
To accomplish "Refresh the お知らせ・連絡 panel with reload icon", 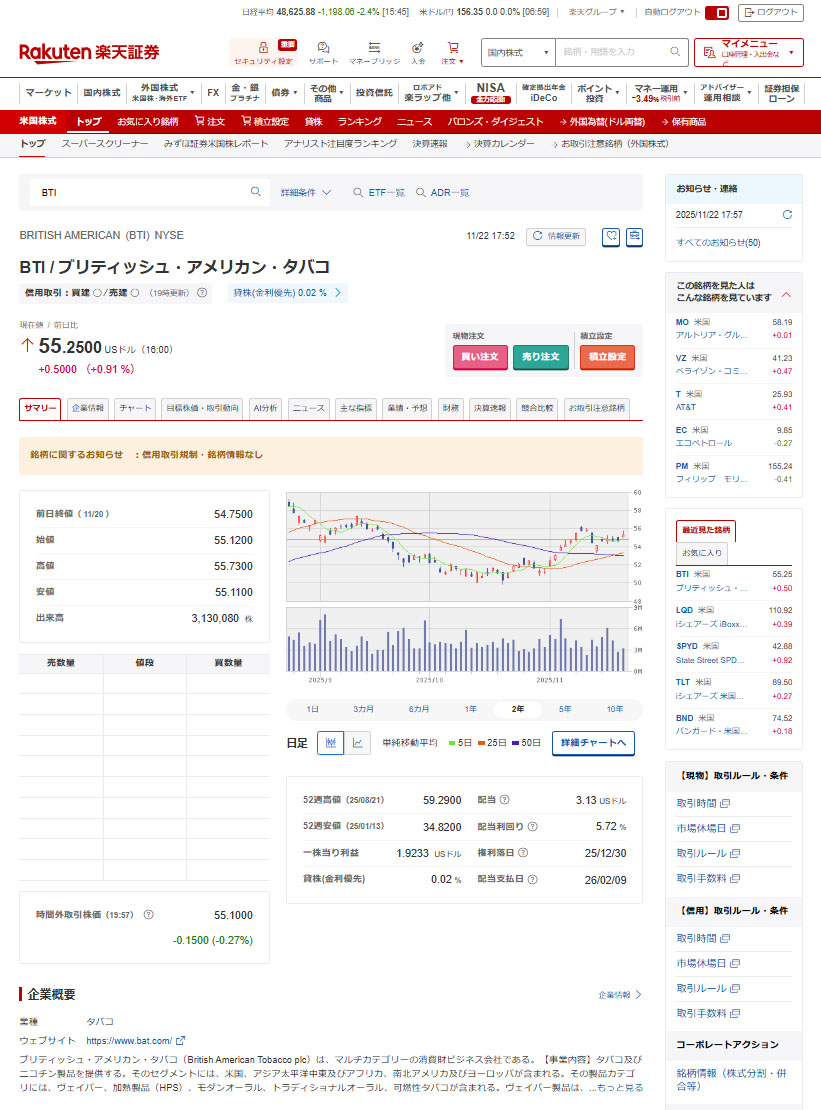I will coord(787,215).
